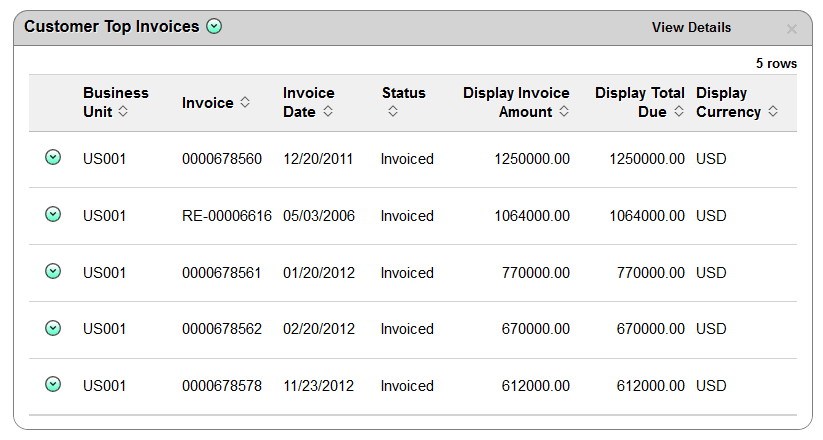Screen dimensions: 823x440
Task: Sort by Display Total Due arrows
Action: [679, 111]
